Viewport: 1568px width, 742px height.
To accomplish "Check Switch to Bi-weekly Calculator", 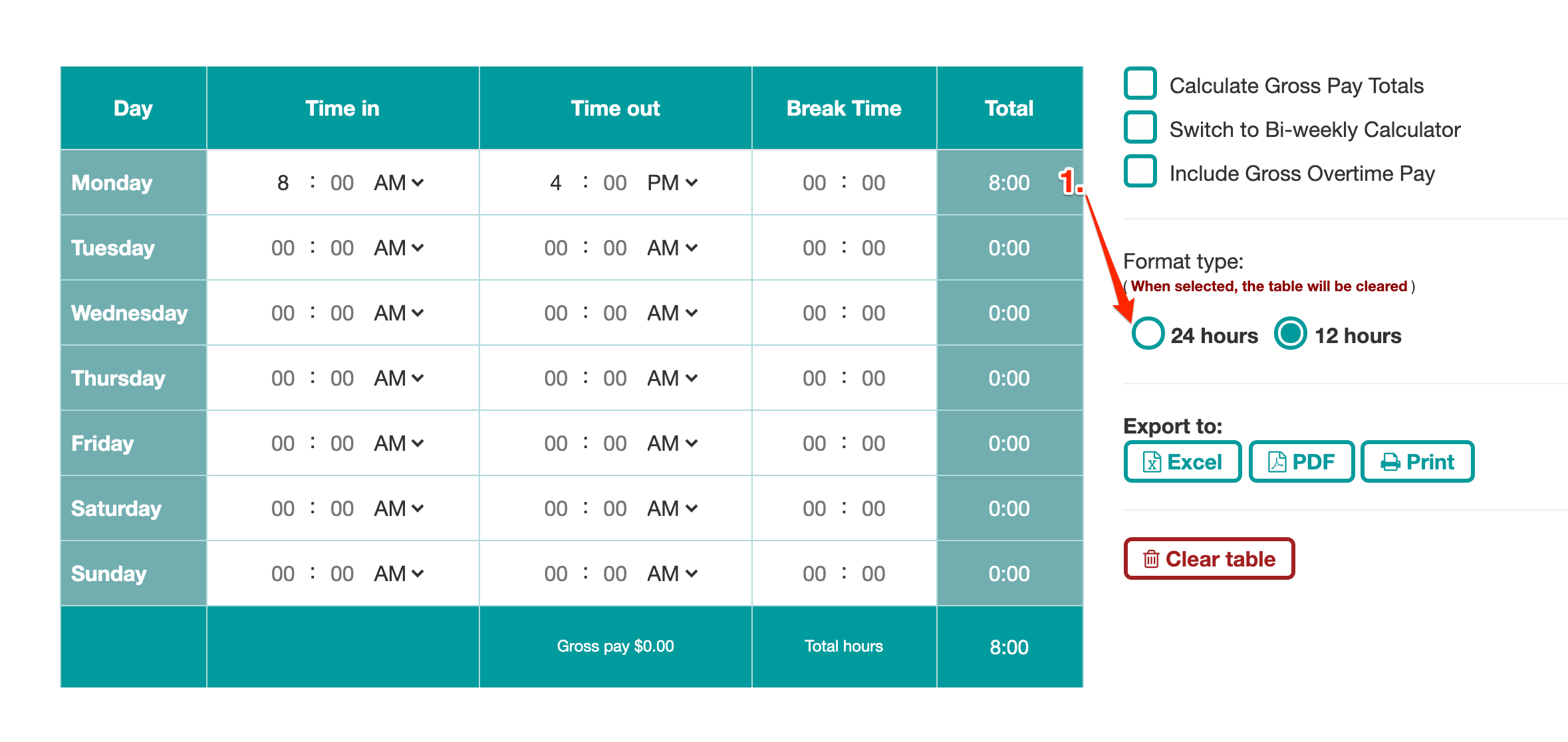I will click(x=1140, y=128).
